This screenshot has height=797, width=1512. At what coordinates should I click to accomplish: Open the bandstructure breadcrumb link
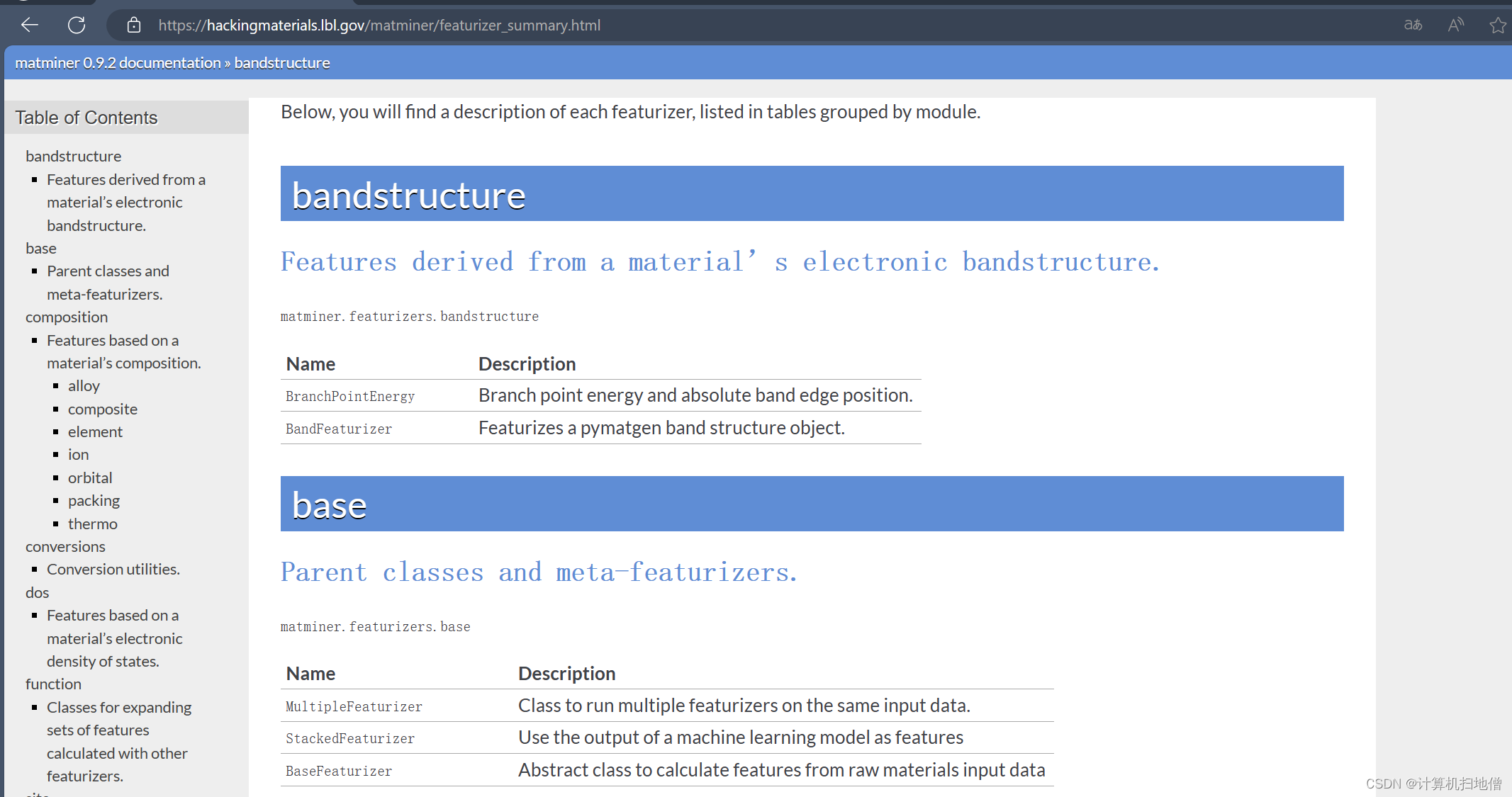click(x=282, y=63)
